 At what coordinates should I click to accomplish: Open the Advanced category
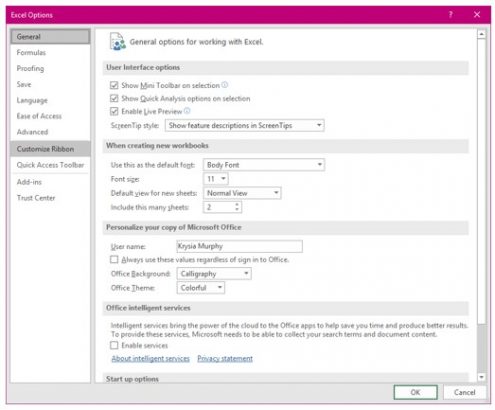(x=50, y=132)
